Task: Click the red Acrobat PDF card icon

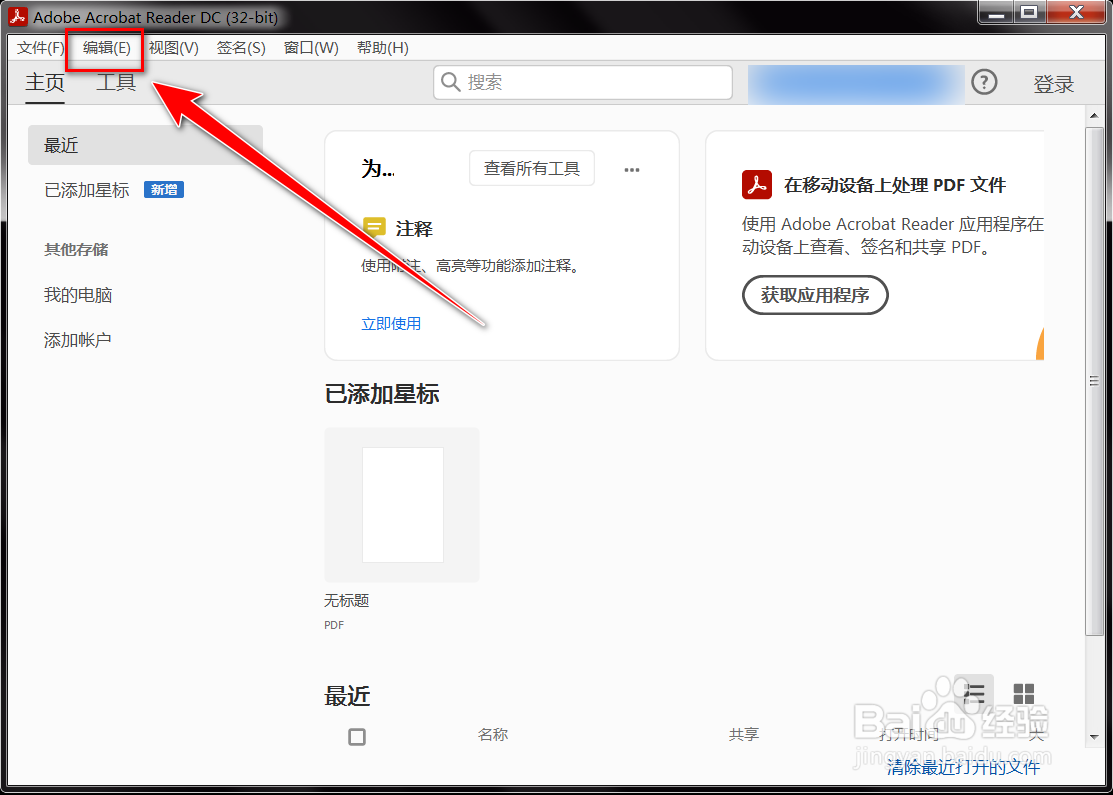Action: [757, 185]
